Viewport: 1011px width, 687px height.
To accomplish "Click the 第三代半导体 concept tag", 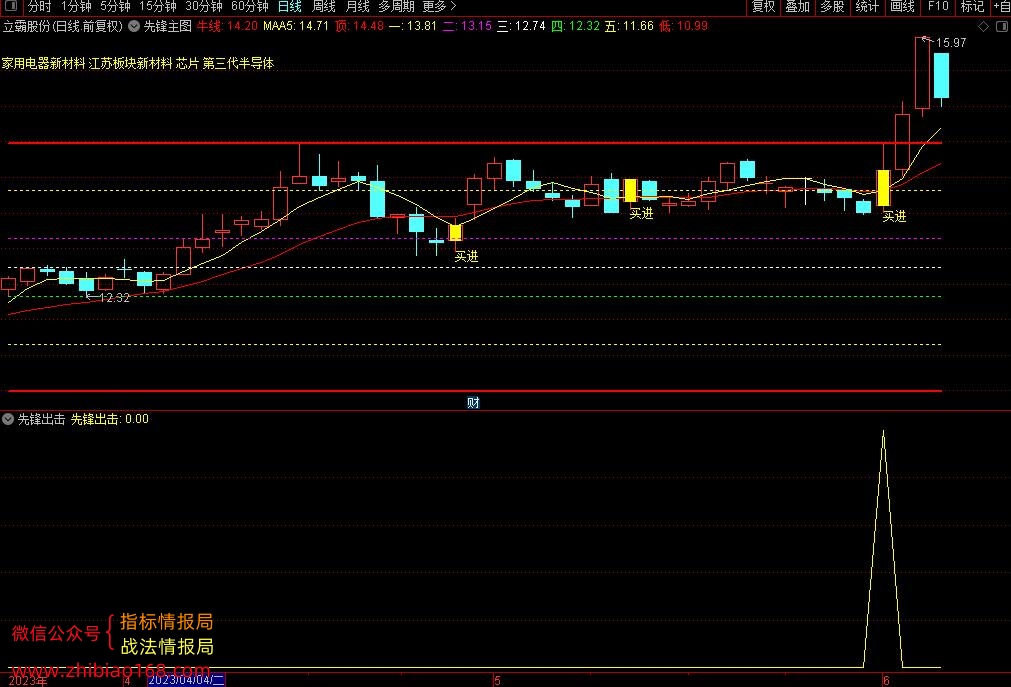I will (239, 63).
